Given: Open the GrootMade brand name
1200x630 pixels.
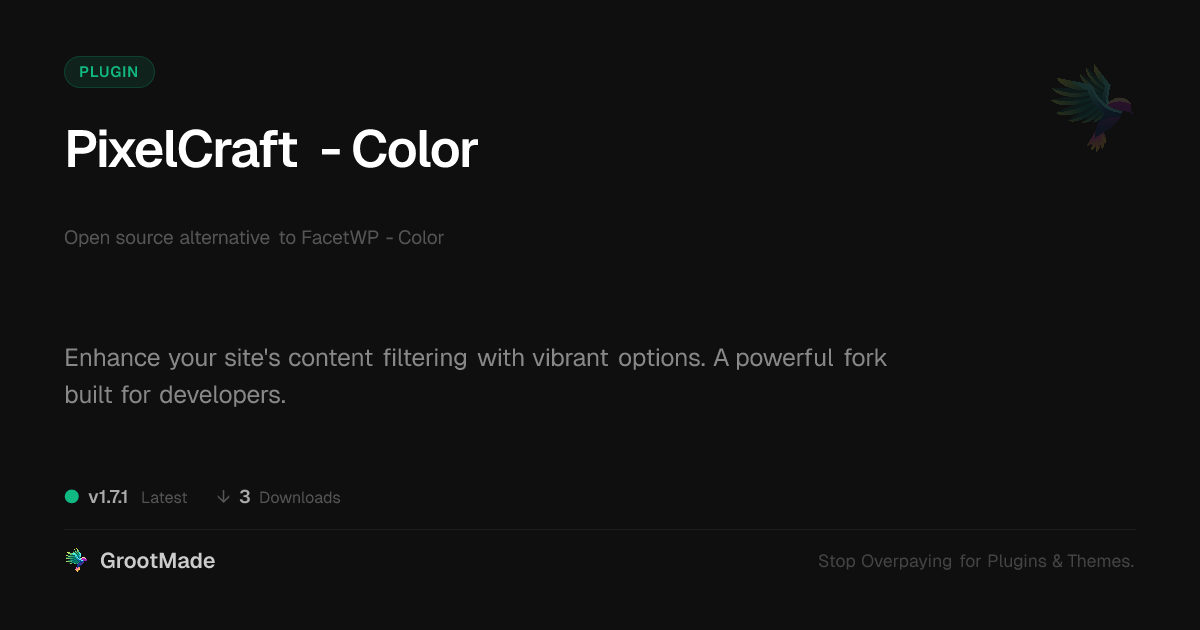Looking at the screenshot, I should [157, 561].
